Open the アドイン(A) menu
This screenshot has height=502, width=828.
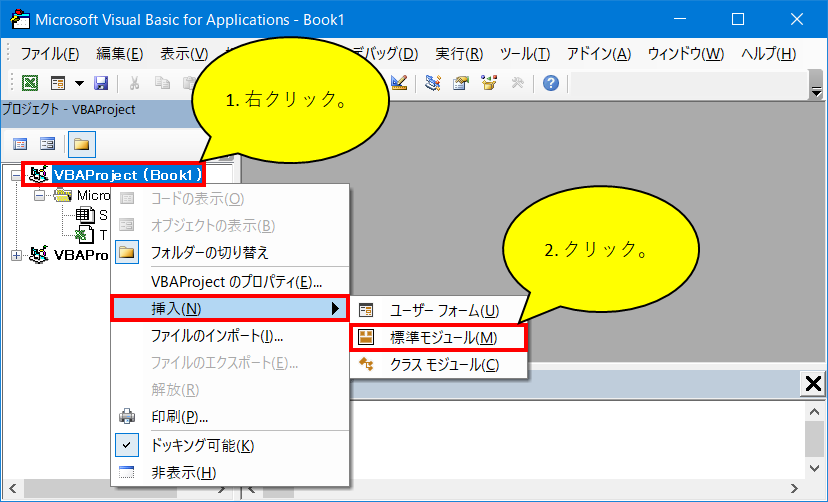[x=599, y=54]
